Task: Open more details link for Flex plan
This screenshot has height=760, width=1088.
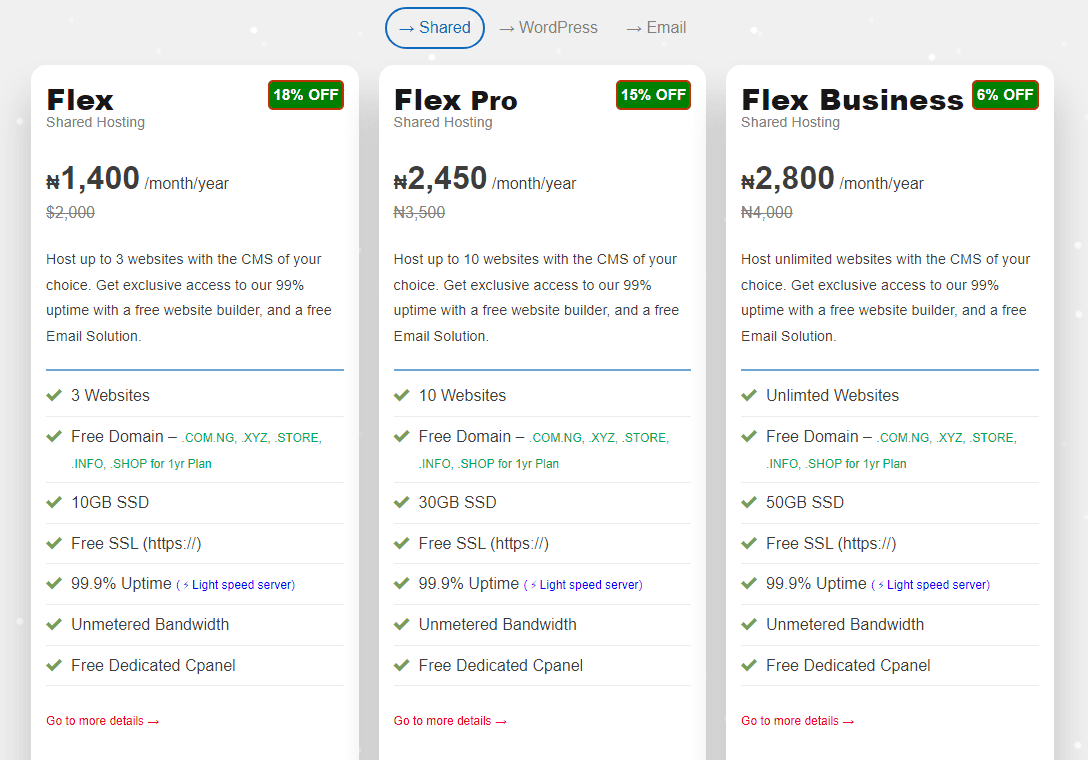Action: click(102, 721)
